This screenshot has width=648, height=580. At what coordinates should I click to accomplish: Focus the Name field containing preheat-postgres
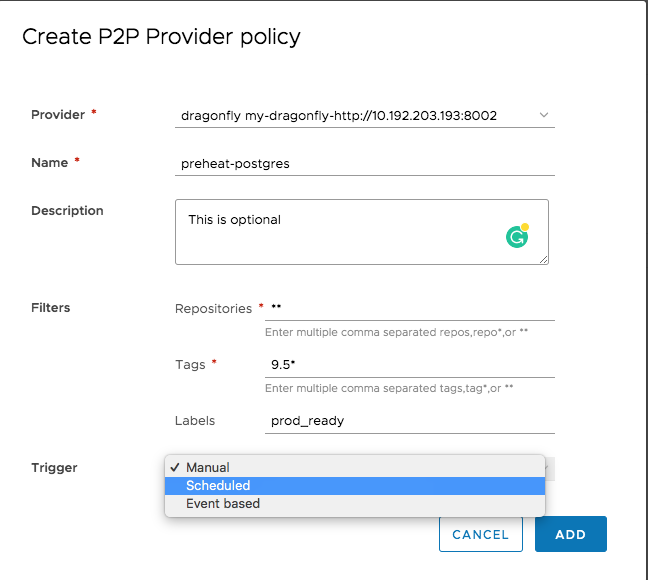364,163
